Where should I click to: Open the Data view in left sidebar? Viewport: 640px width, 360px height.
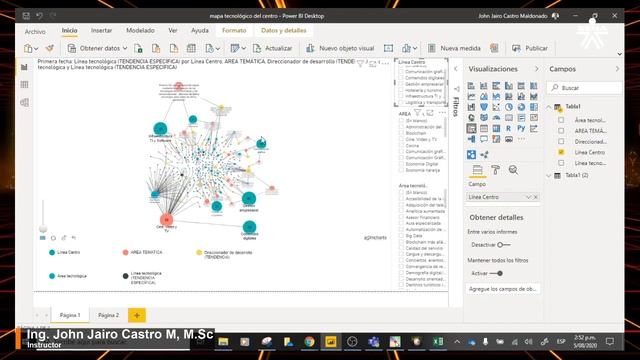pyautogui.click(x=24, y=84)
